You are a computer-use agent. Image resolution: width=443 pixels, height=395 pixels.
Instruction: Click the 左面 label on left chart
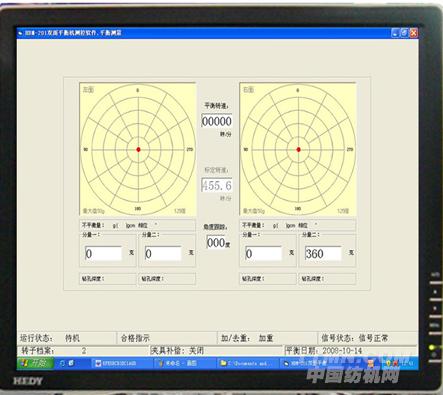point(88,90)
